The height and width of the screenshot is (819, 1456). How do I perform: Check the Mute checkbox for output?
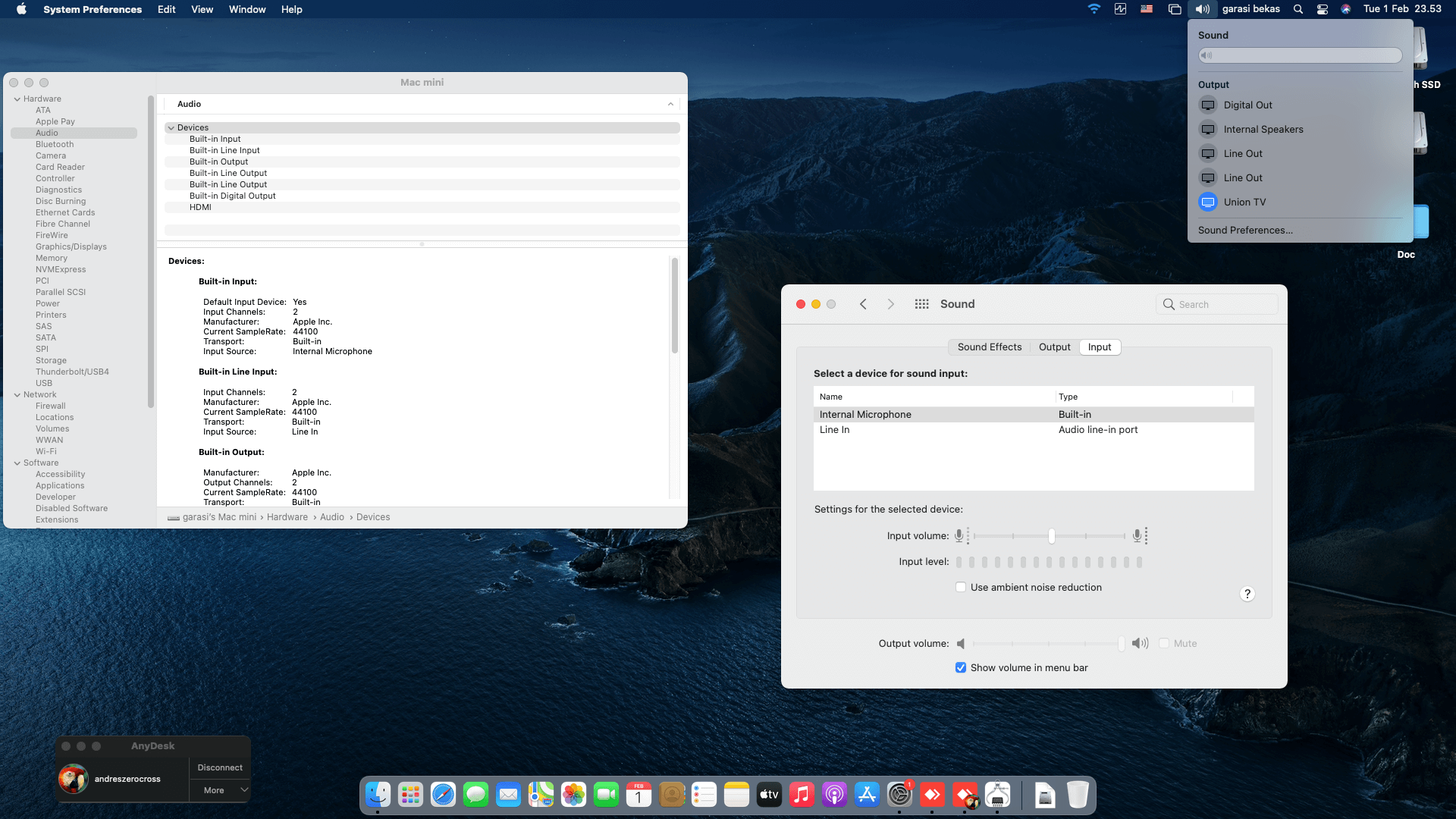click(1165, 643)
